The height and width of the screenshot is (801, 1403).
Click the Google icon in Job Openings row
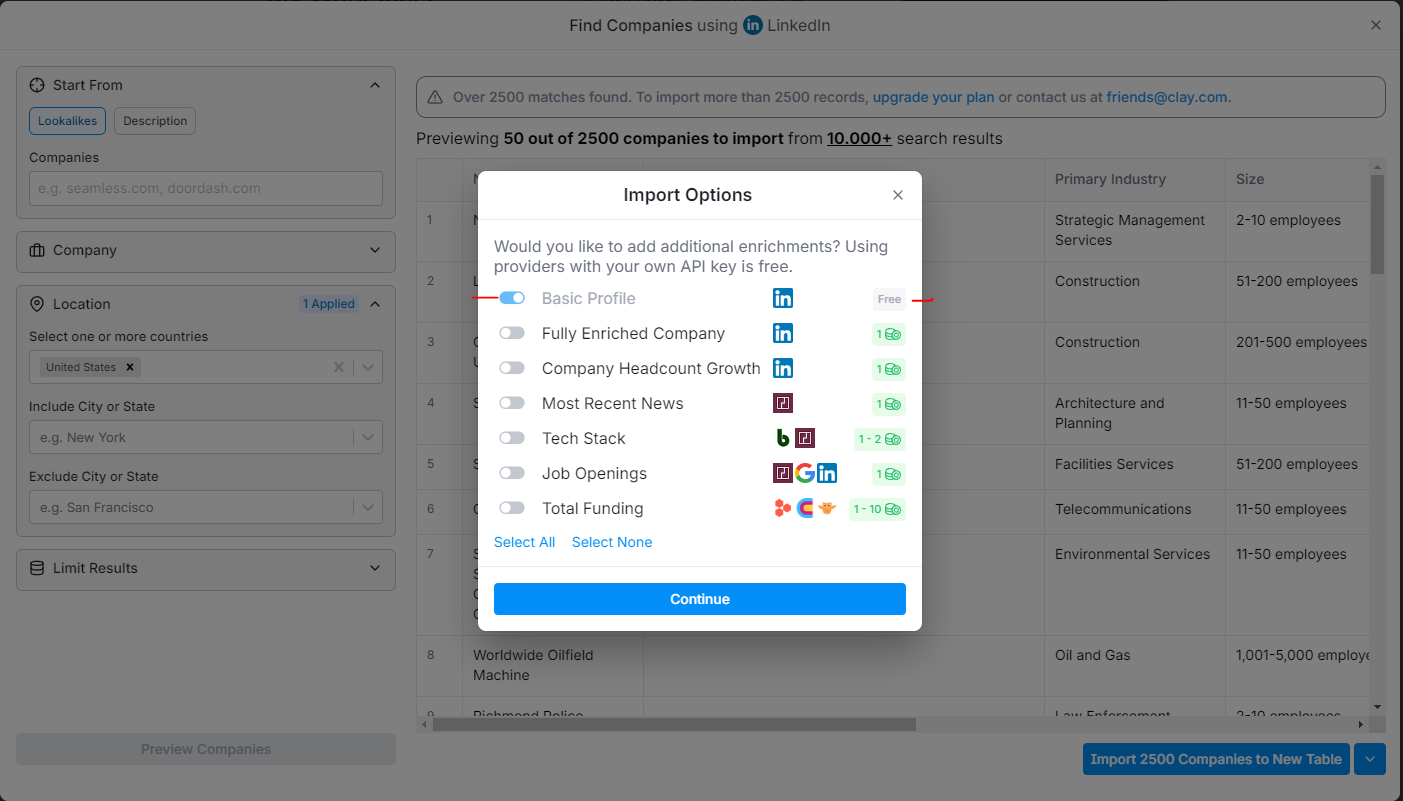805,473
